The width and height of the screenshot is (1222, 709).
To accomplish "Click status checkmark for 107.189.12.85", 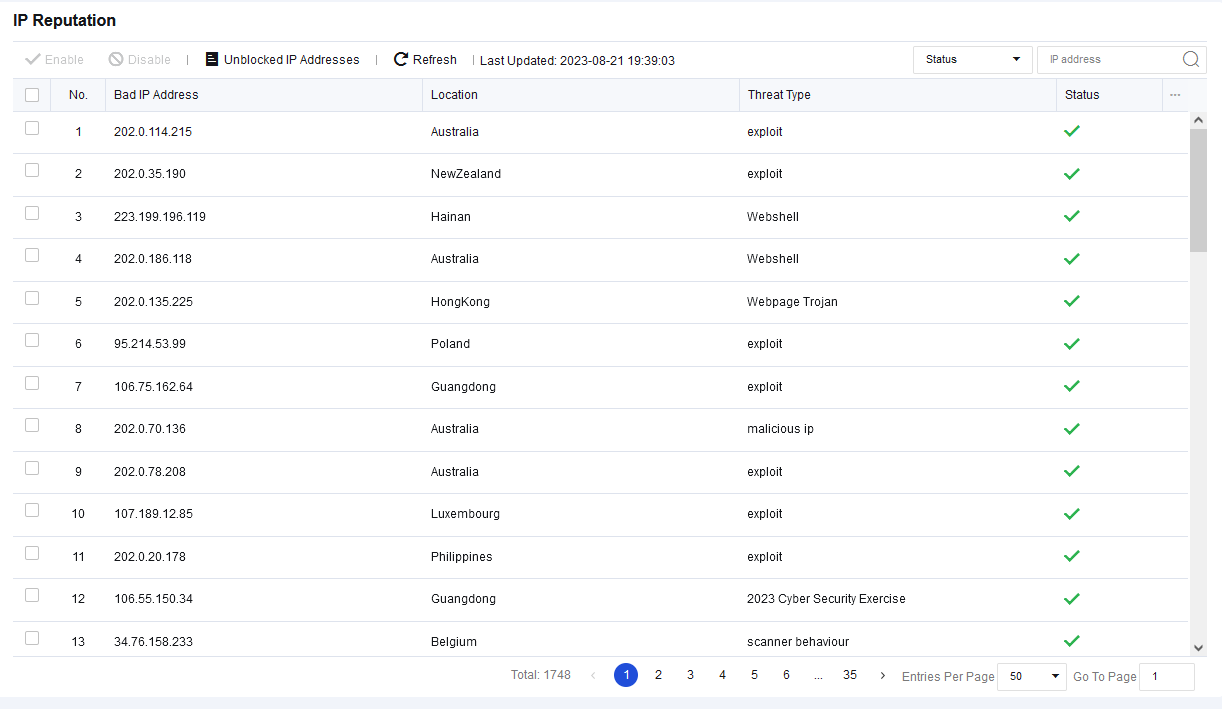I will [x=1071, y=514].
